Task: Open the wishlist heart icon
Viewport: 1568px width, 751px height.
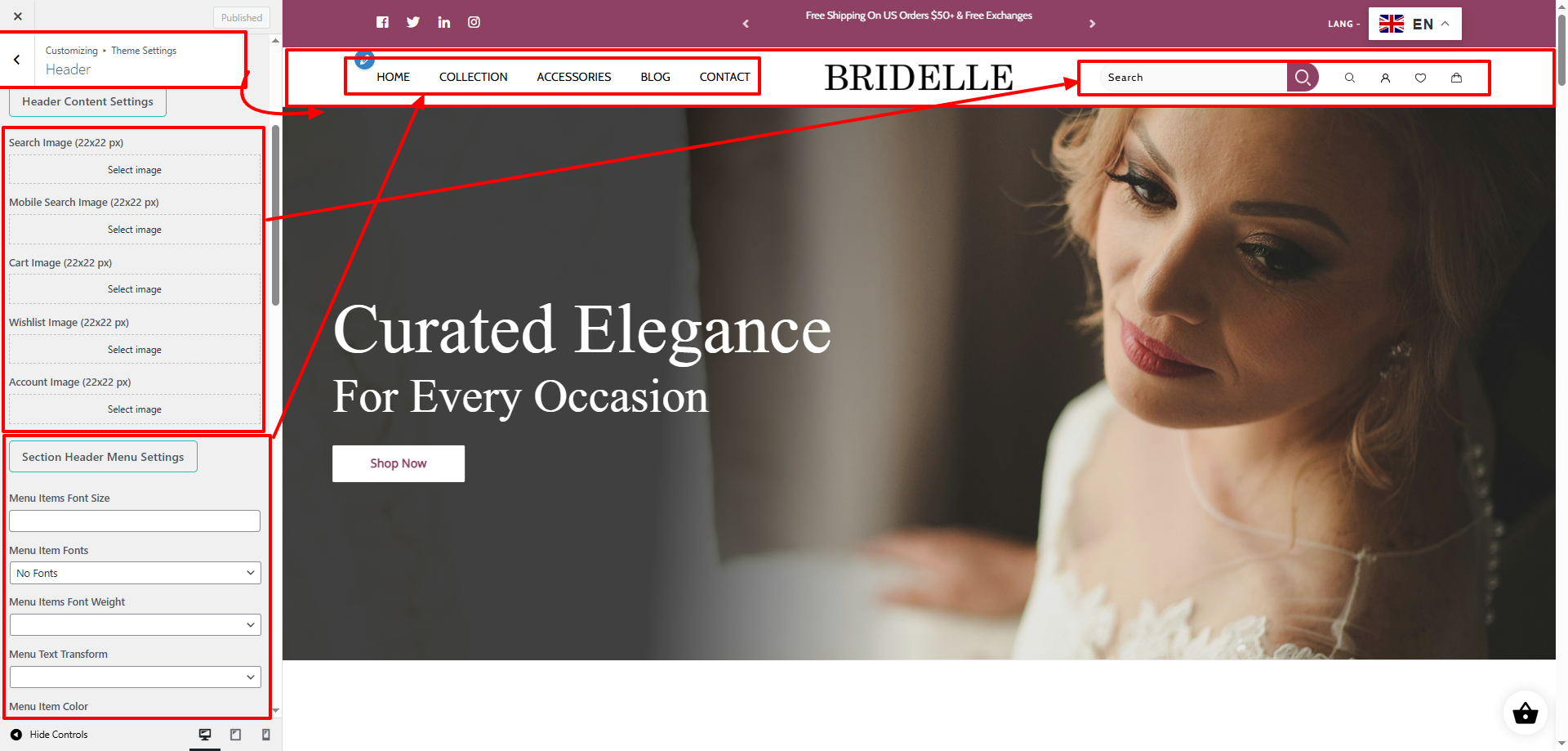Action: 1420,78
